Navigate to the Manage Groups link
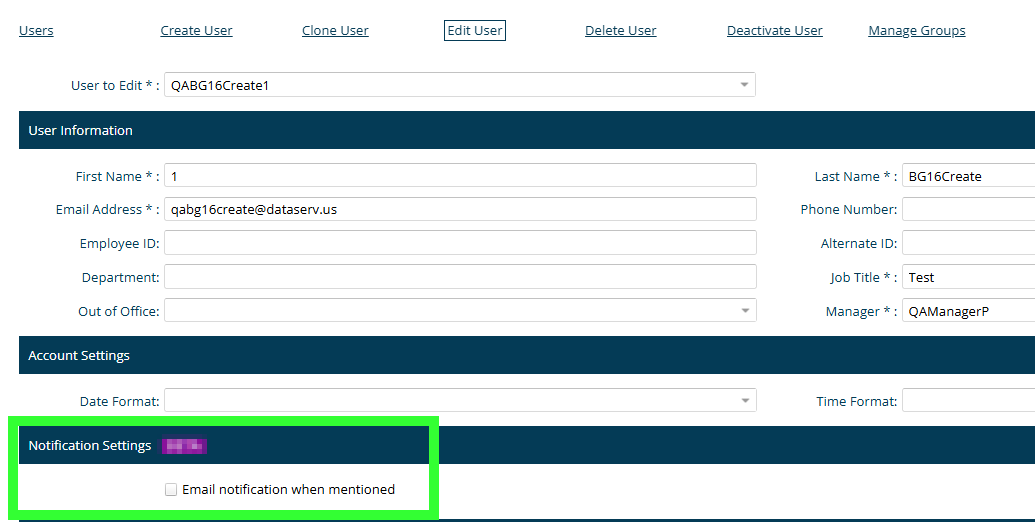1035x522 pixels. click(x=916, y=31)
